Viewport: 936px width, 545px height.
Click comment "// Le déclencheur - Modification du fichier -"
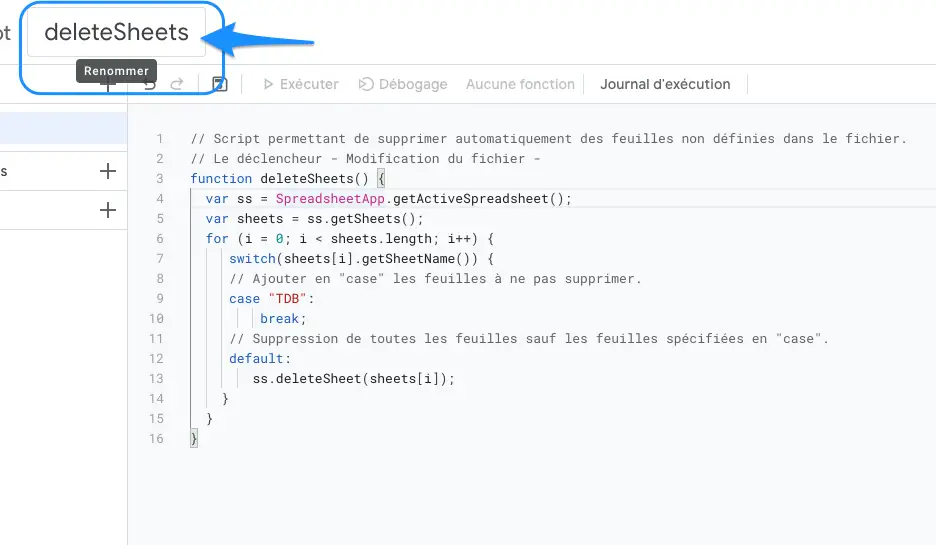[x=365, y=159]
